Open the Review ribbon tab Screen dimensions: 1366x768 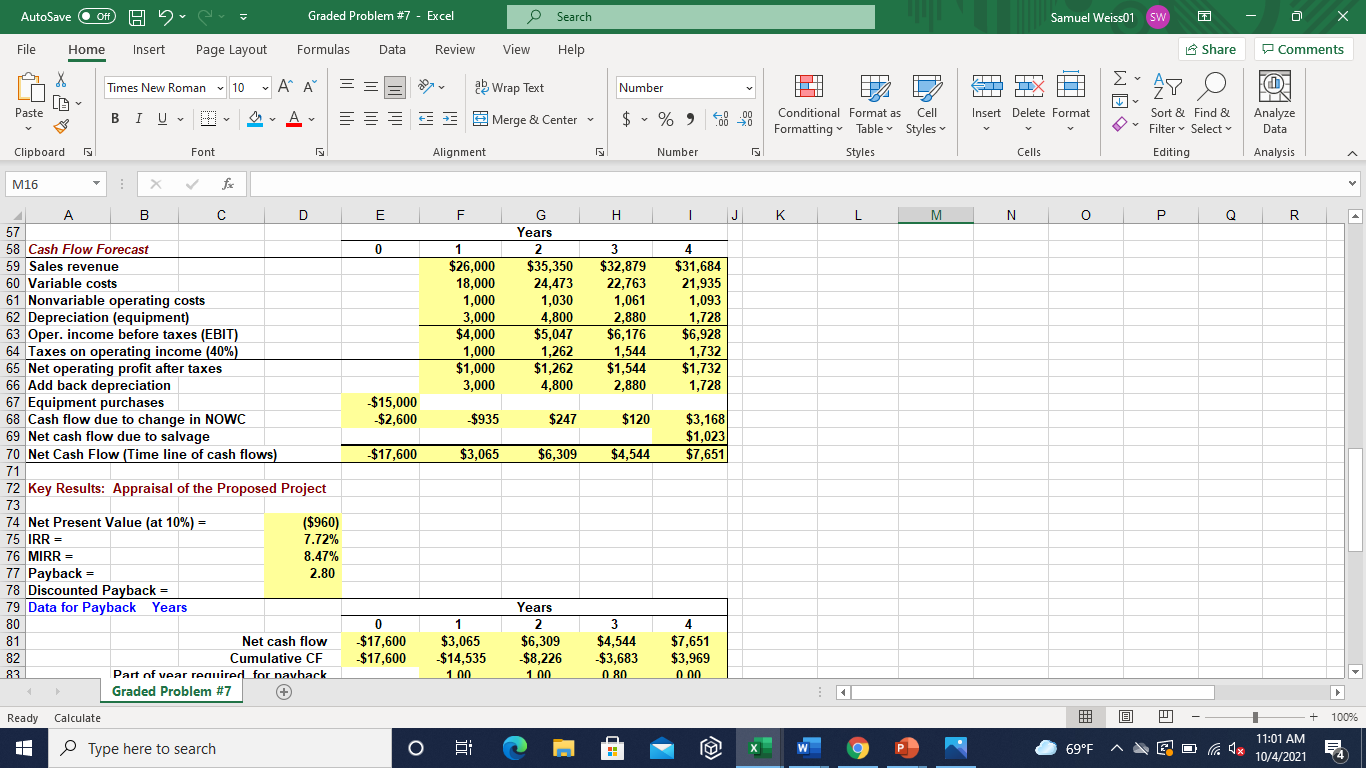point(454,49)
